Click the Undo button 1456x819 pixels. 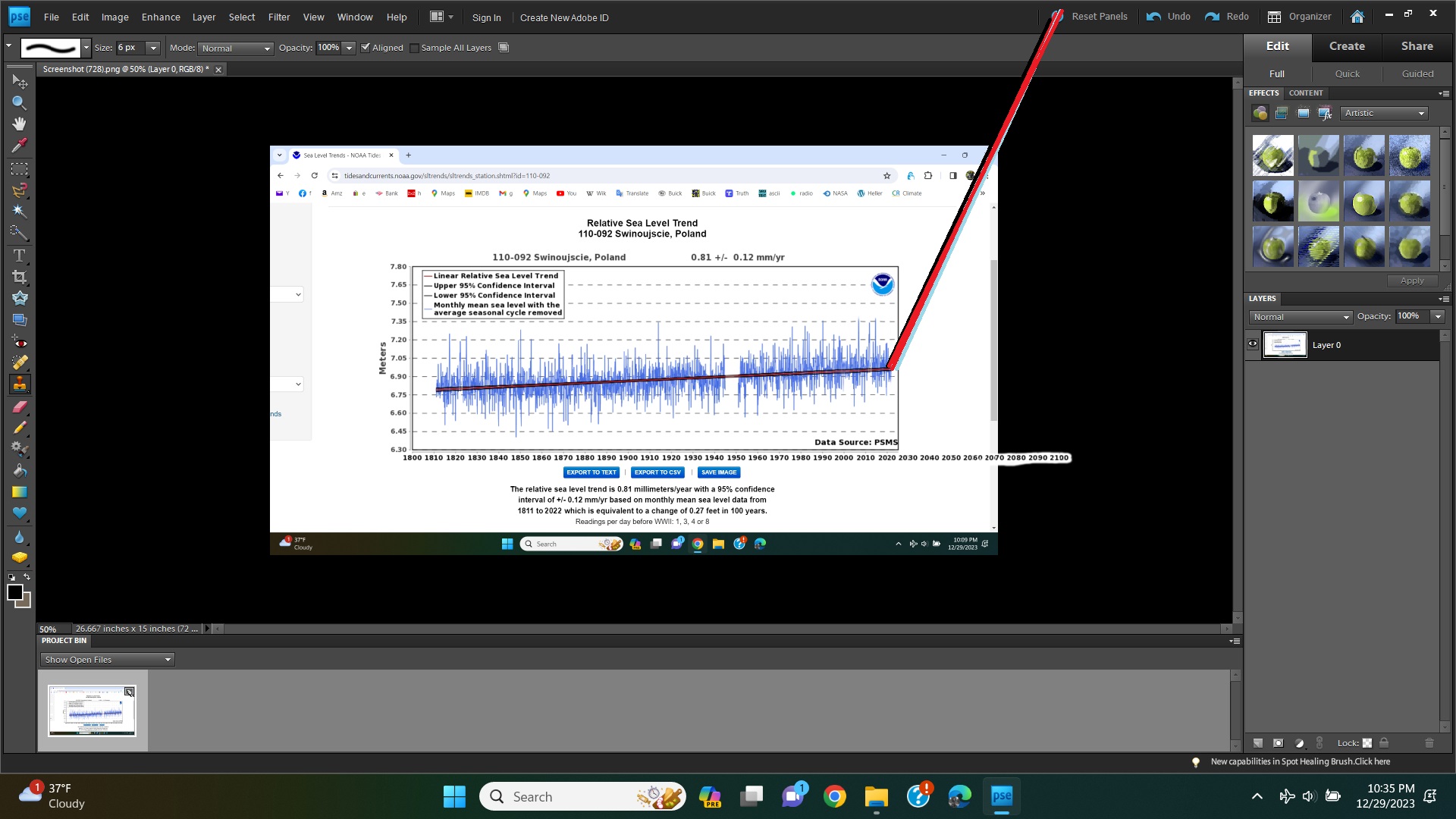coord(1169,17)
